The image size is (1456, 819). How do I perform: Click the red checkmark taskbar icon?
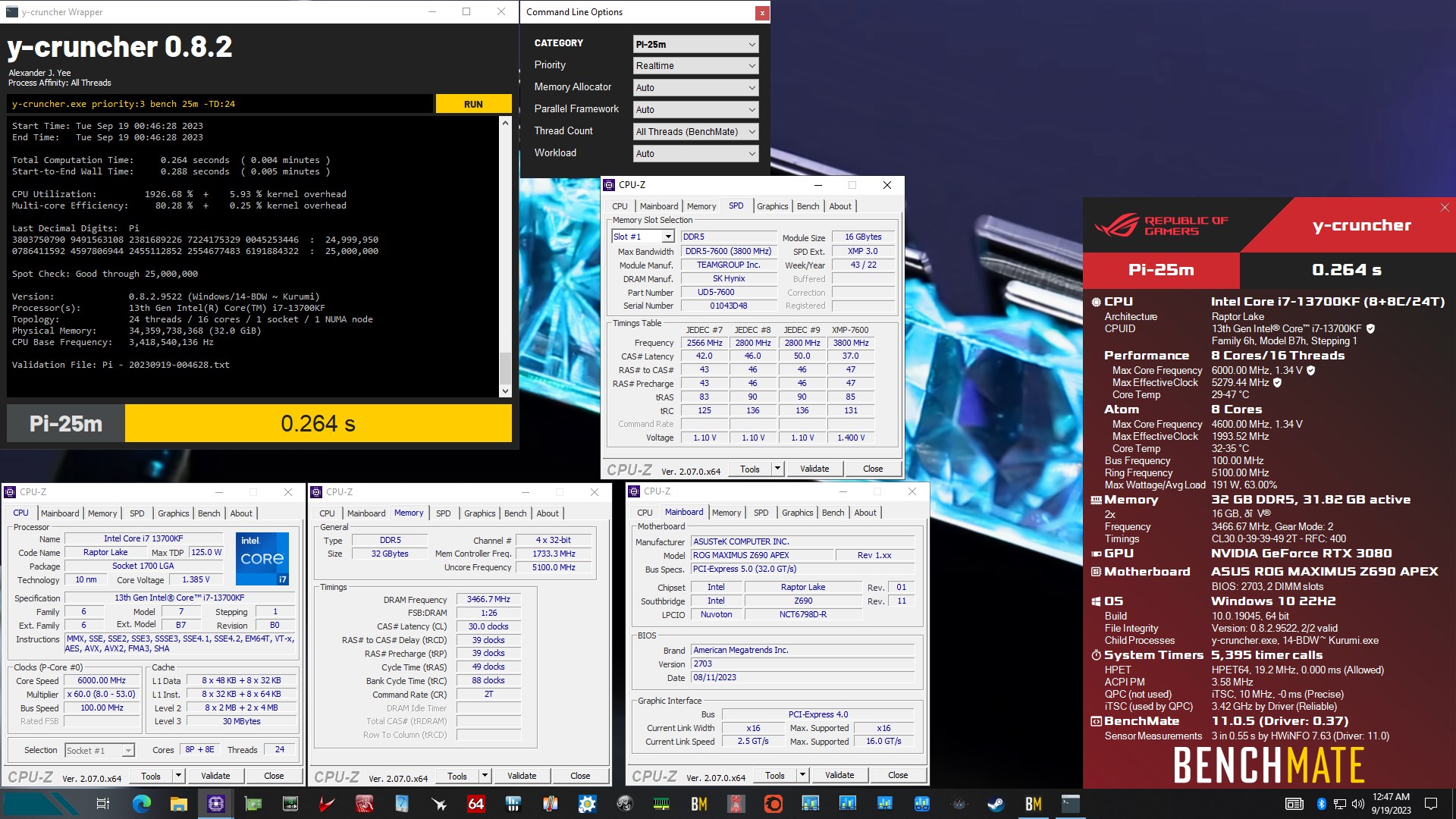click(x=328, y=804)
